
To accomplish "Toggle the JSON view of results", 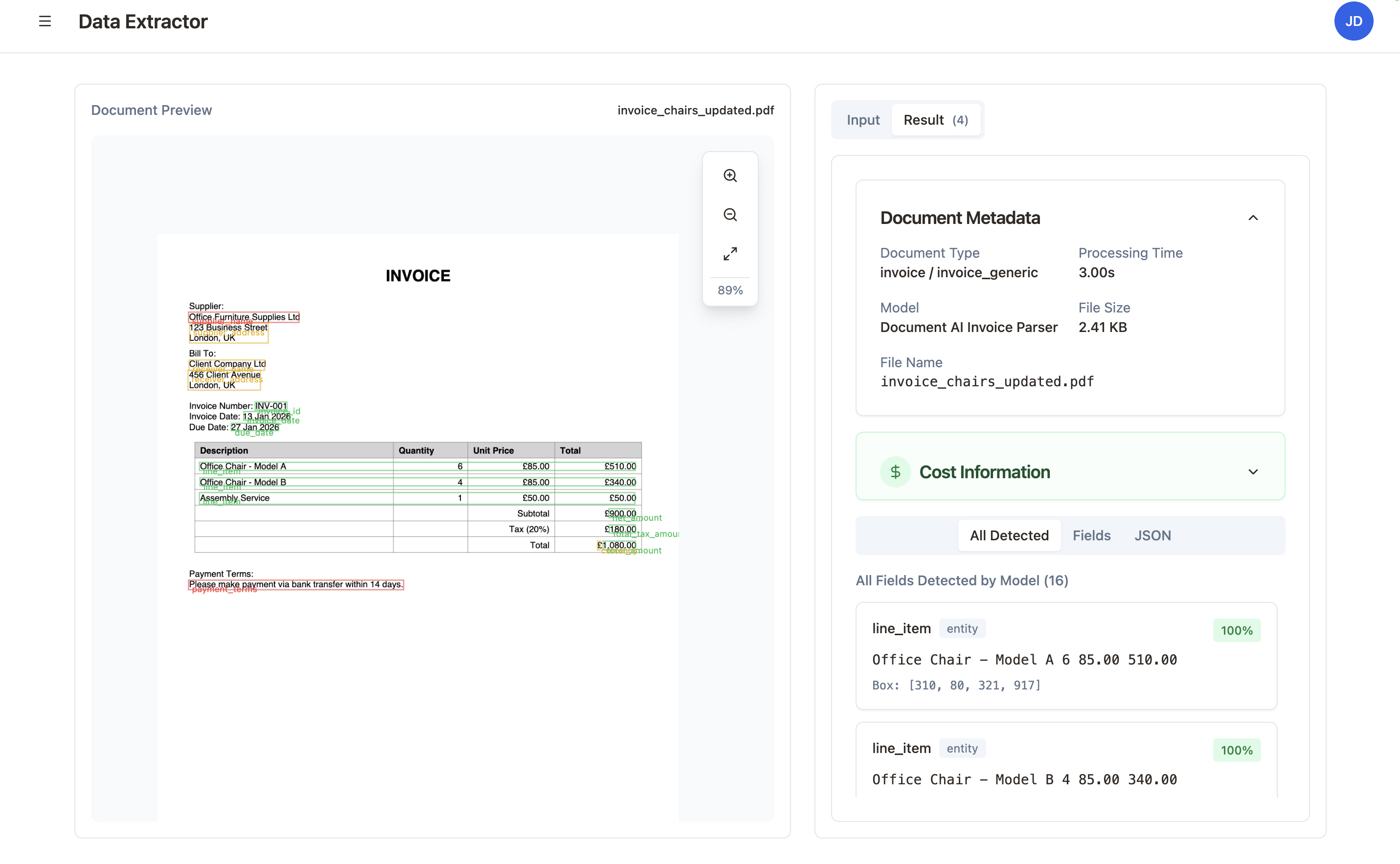I will [x=1152, y=535].
